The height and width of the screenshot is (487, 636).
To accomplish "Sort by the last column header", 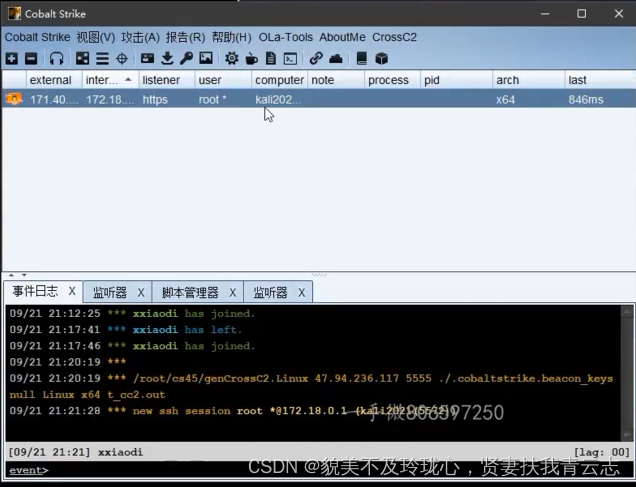I will [600, 80].
